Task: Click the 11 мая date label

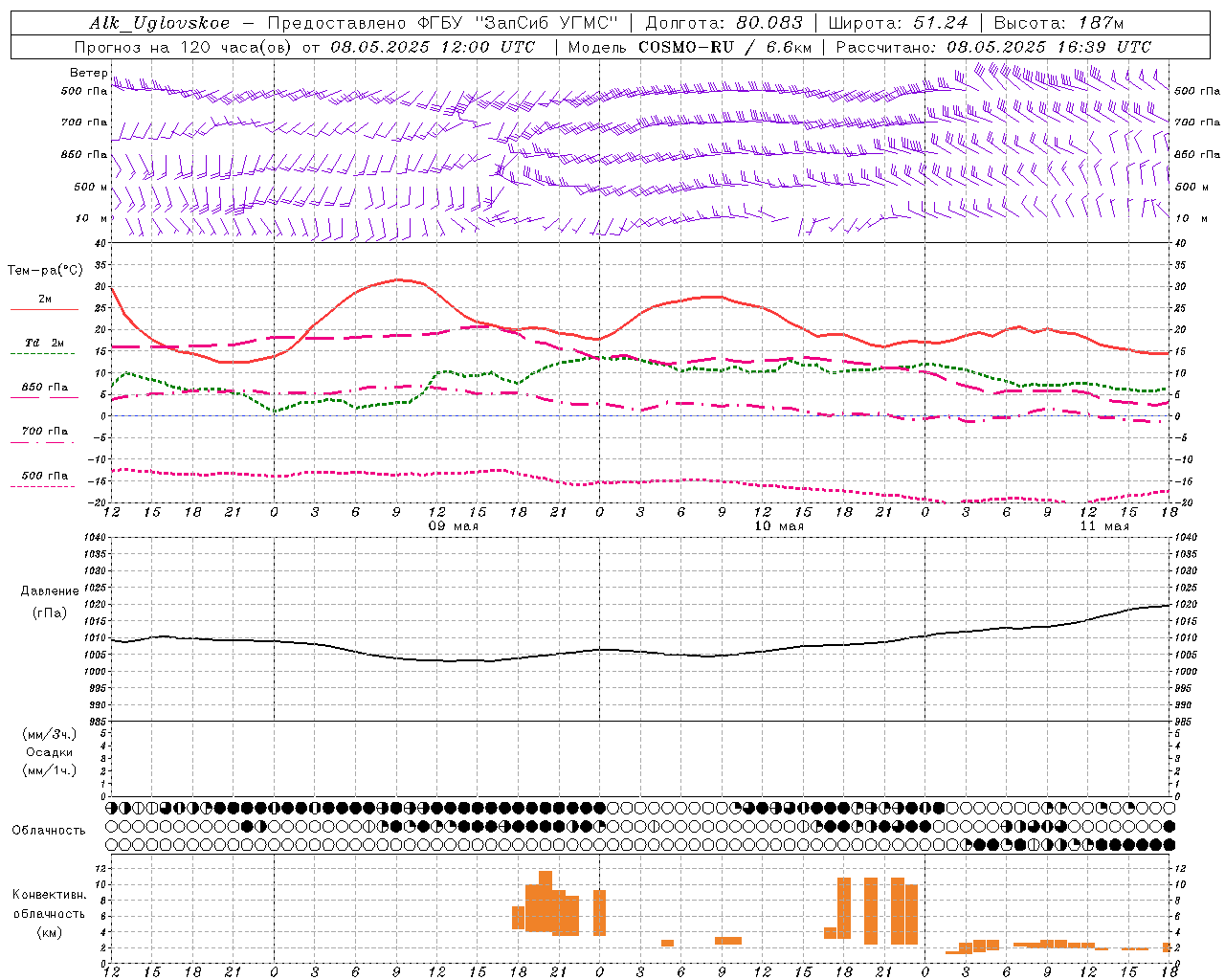Action: tap(1104, 526)
